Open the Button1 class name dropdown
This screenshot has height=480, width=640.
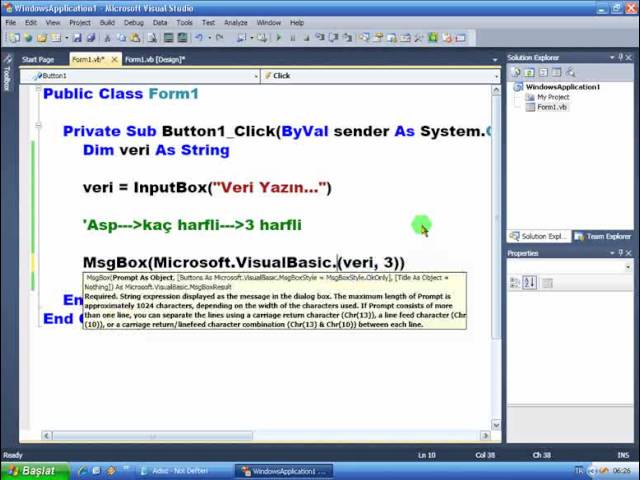pos(256,76)
